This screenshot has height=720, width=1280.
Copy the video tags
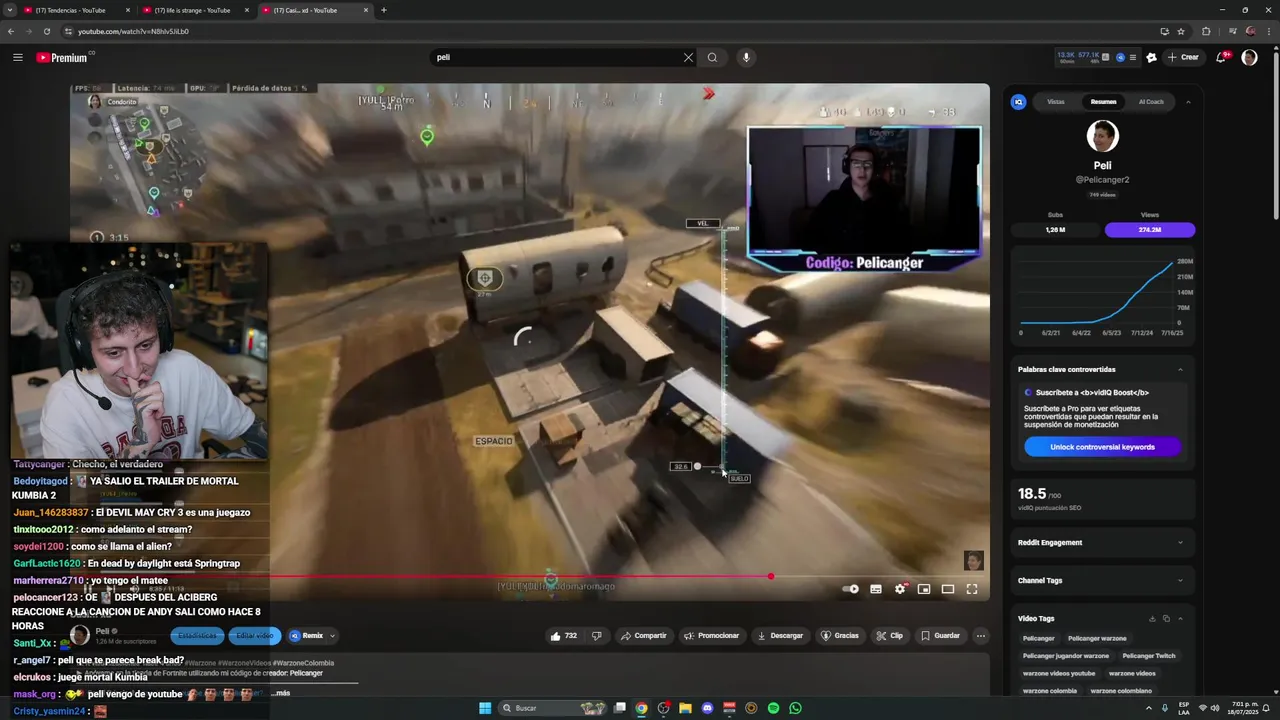click(x=1166, y=618)
